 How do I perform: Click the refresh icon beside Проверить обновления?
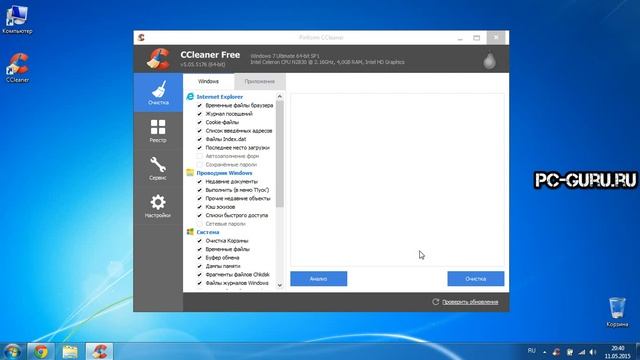point(436,302)
